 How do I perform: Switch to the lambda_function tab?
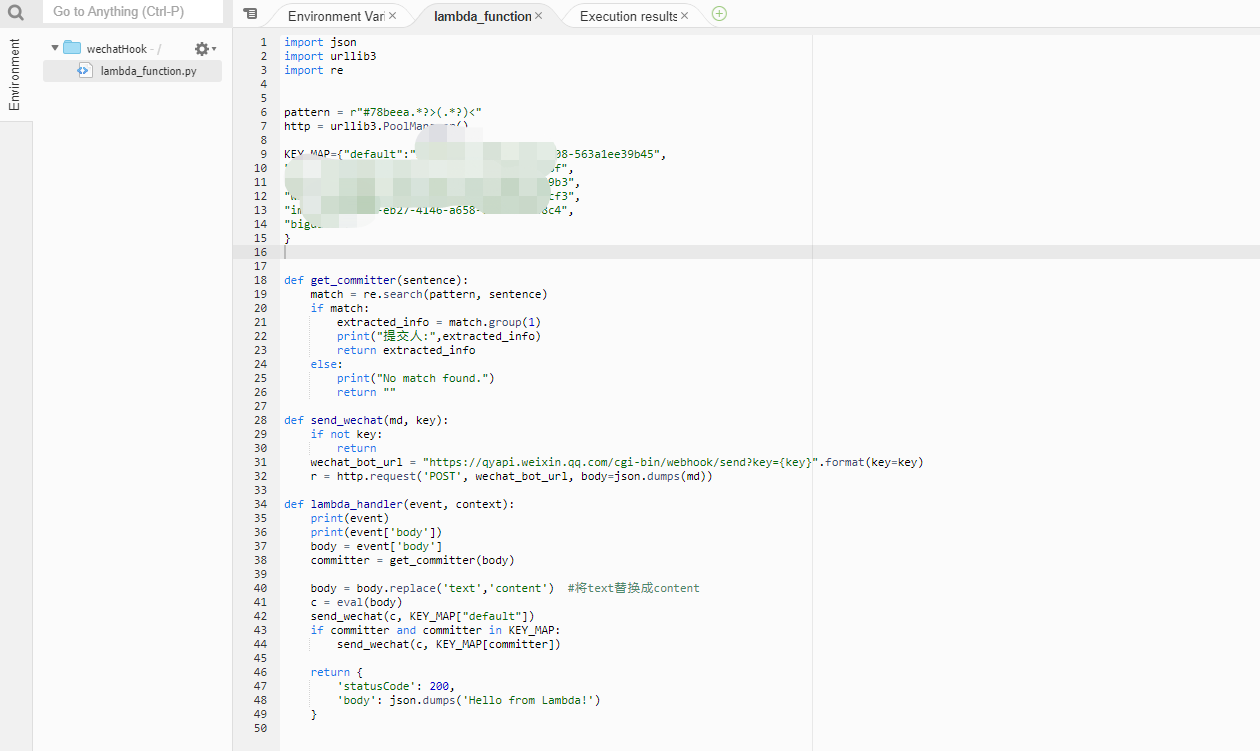482,16
